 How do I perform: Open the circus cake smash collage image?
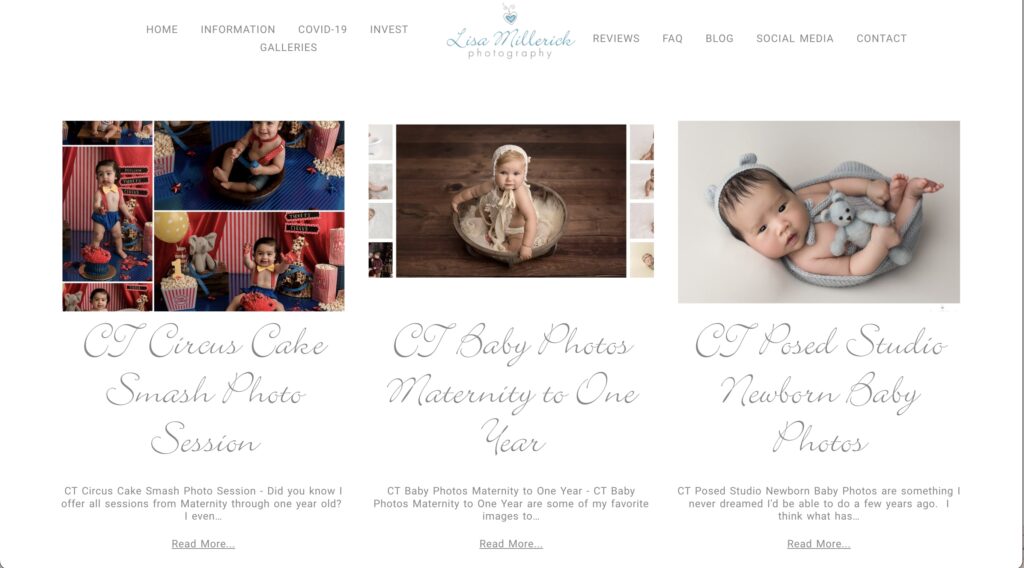coord(203,215)
